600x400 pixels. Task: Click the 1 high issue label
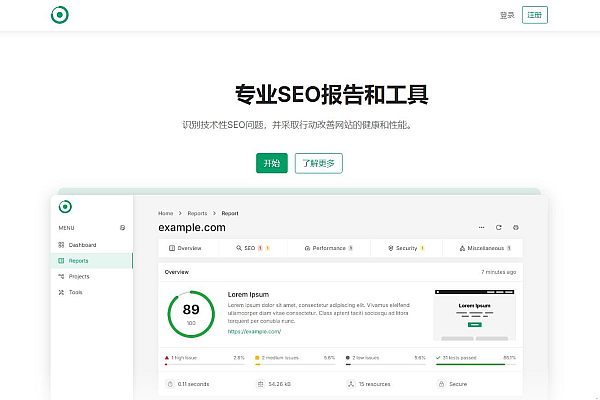click(x=184, y=358)
